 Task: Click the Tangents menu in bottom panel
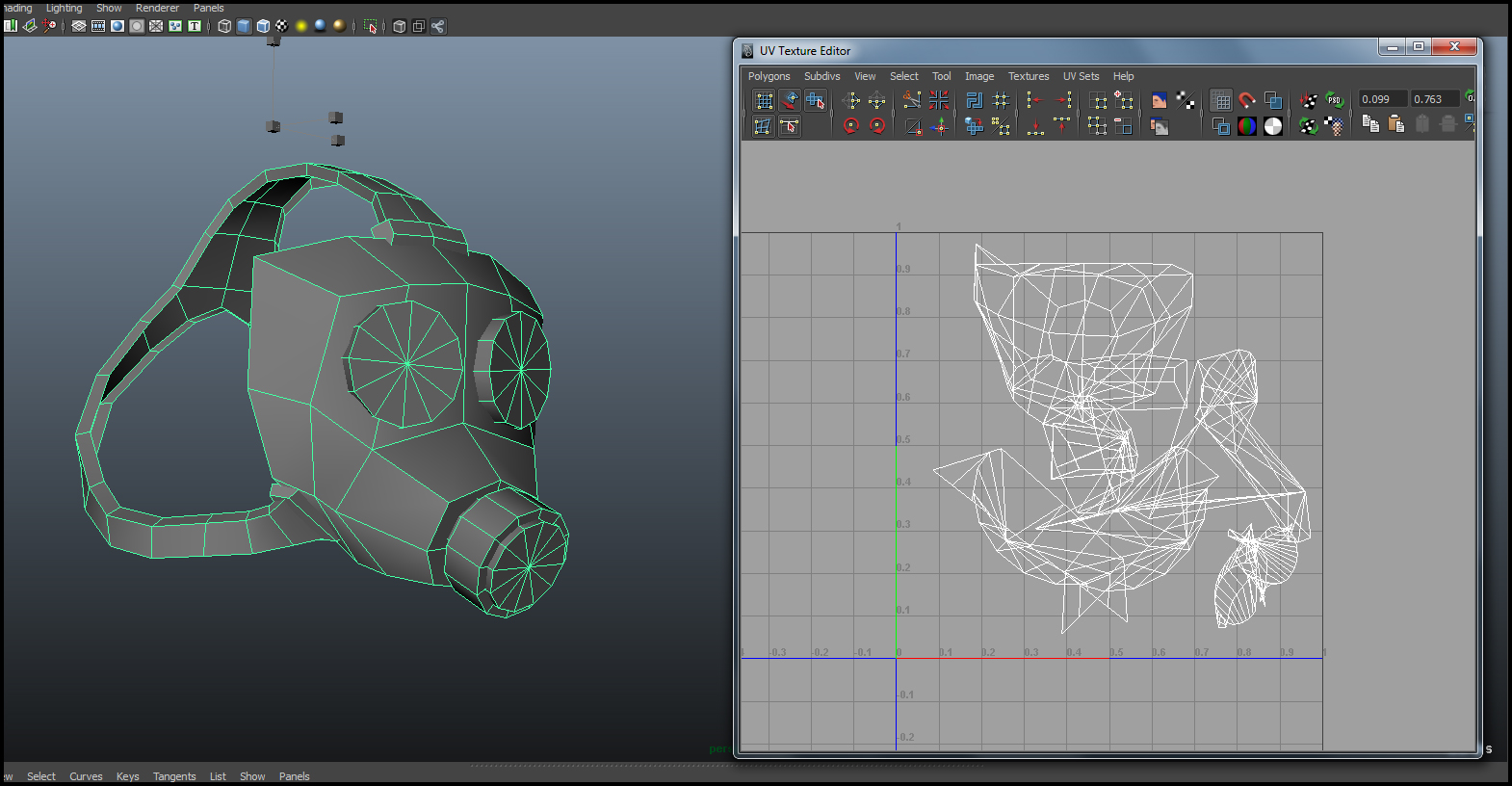tap(174, 776)
